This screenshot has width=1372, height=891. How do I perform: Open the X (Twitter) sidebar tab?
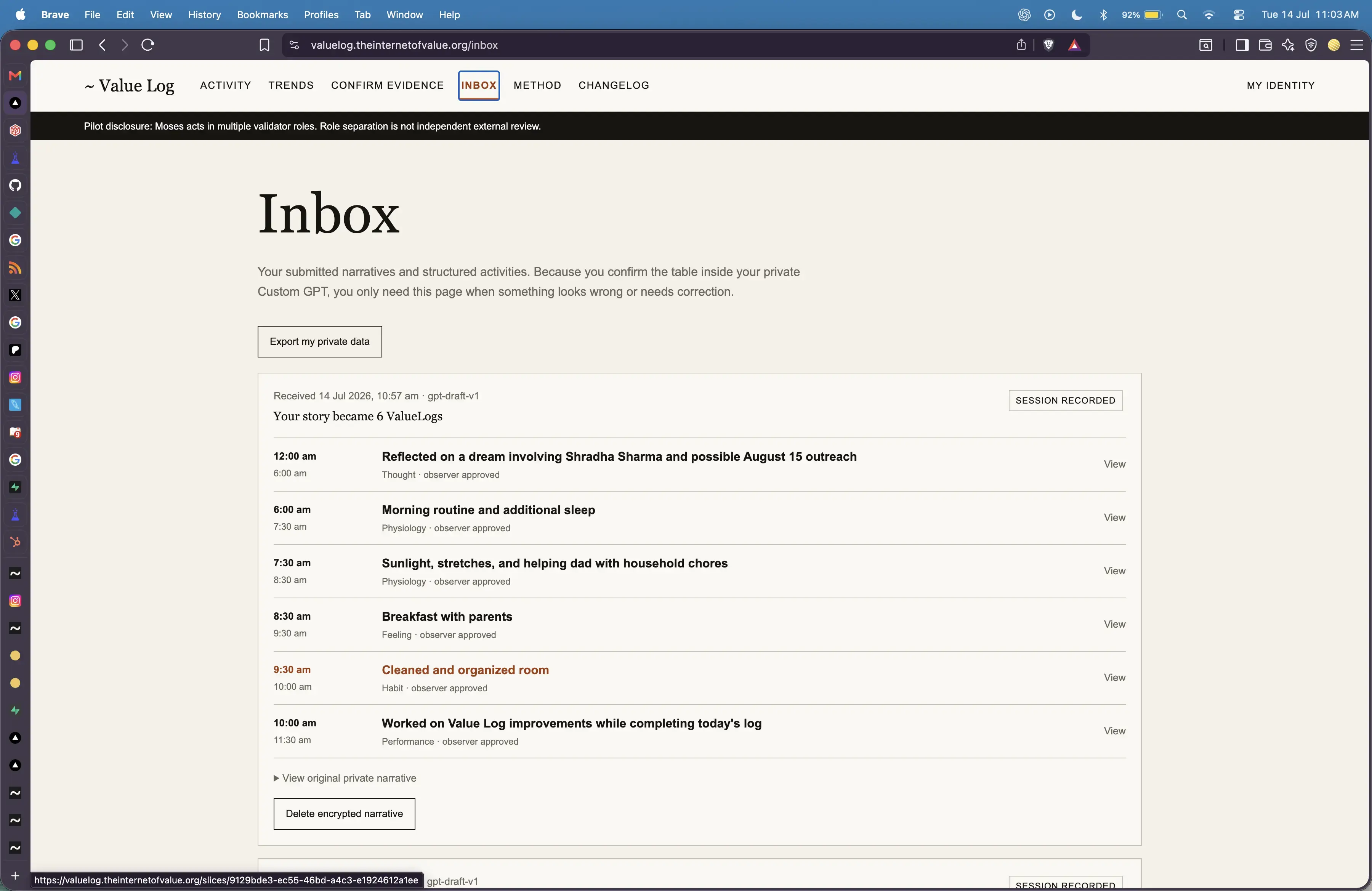[x=16, y=295]
